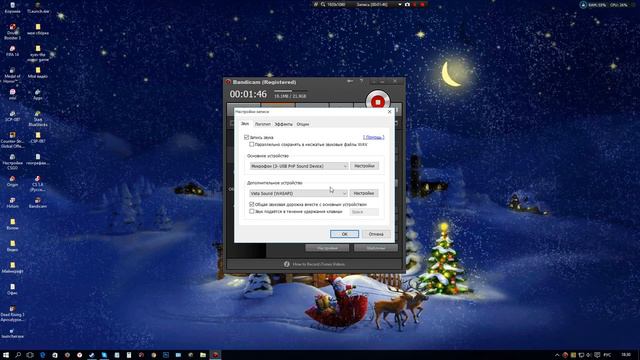Click the red Bandicam stop recording button
Image resolution: width=640 pixels, height=360 pixels.
(378, 101)
